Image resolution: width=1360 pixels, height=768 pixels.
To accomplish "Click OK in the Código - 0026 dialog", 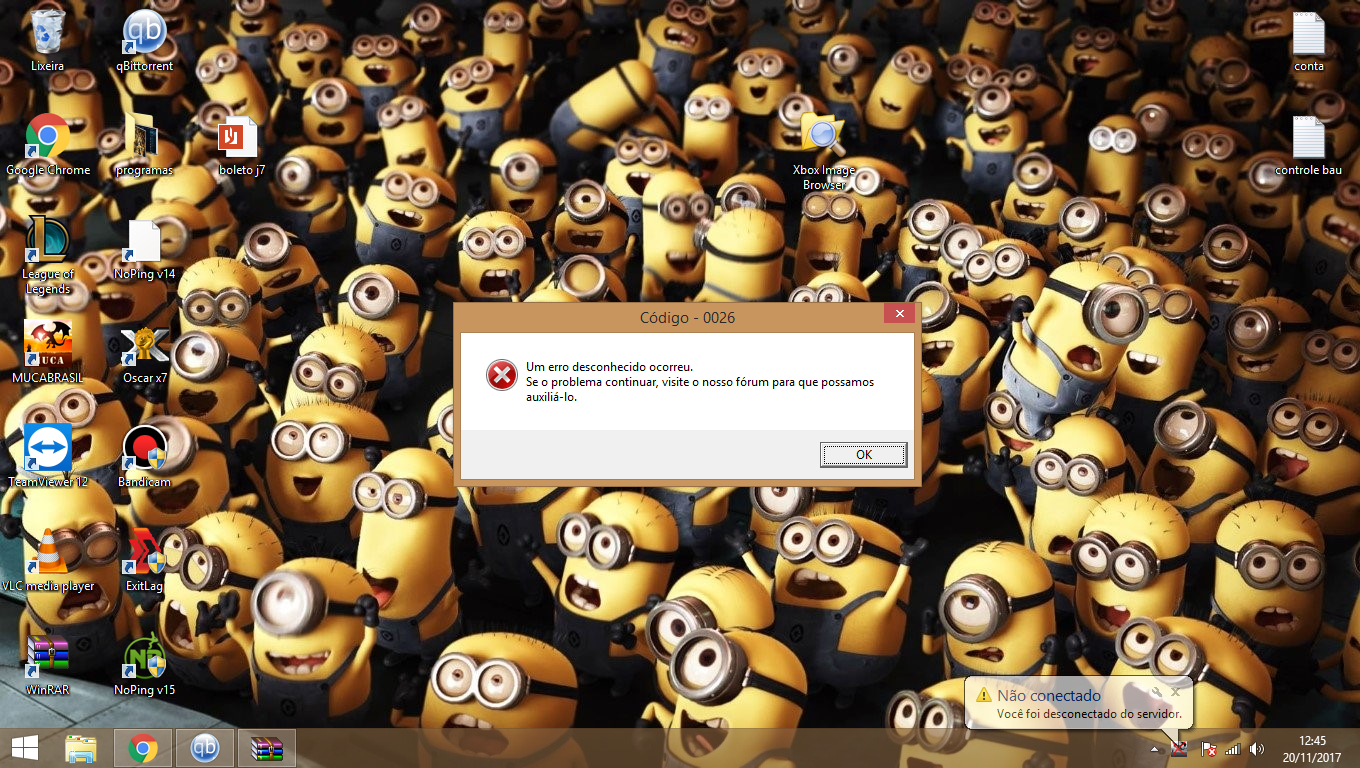I will (863, 455).
